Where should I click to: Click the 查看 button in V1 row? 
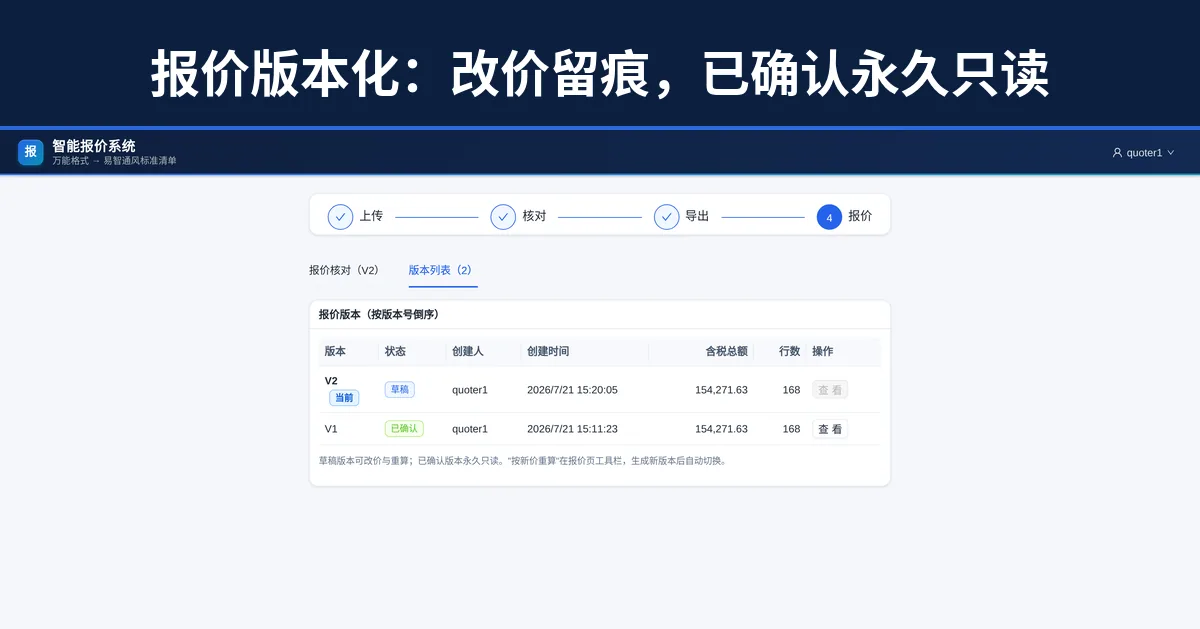830,429
